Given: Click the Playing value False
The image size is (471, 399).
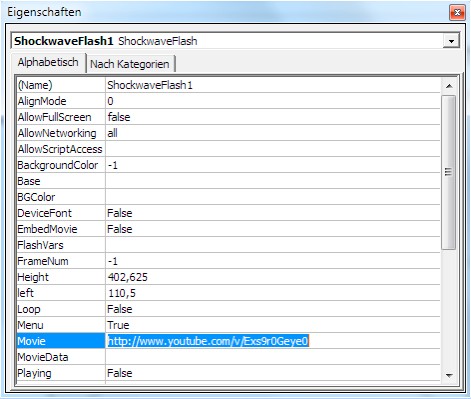Looking at the screenshot, I should (x=273, y=373).
